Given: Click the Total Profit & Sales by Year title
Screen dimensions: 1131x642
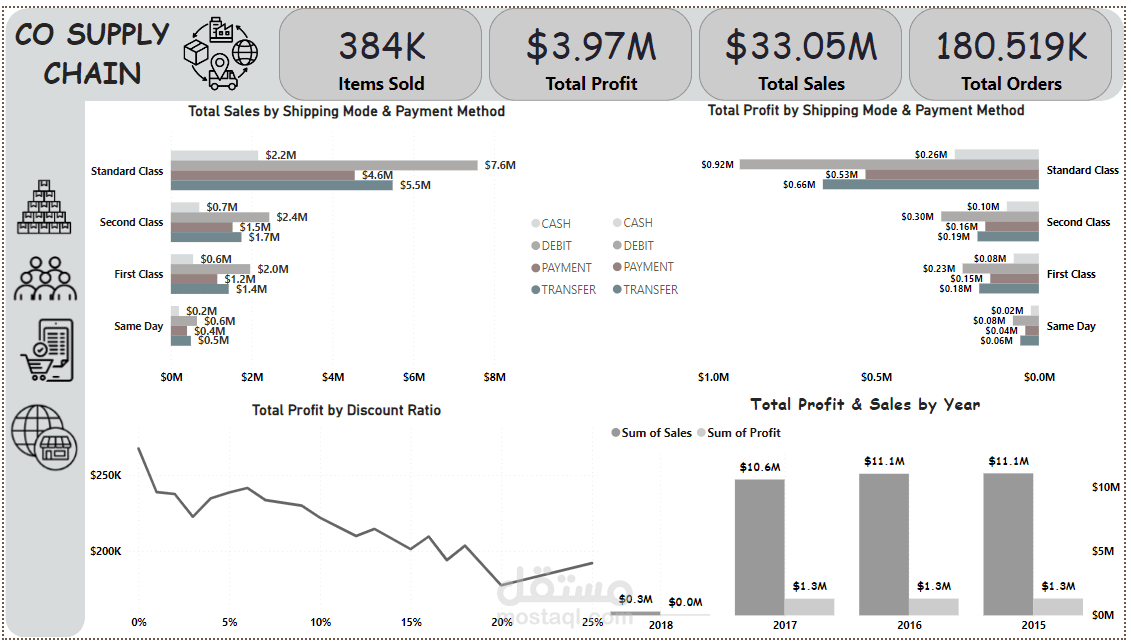Looking at the screenshot, I should click(x=865, y=404).
